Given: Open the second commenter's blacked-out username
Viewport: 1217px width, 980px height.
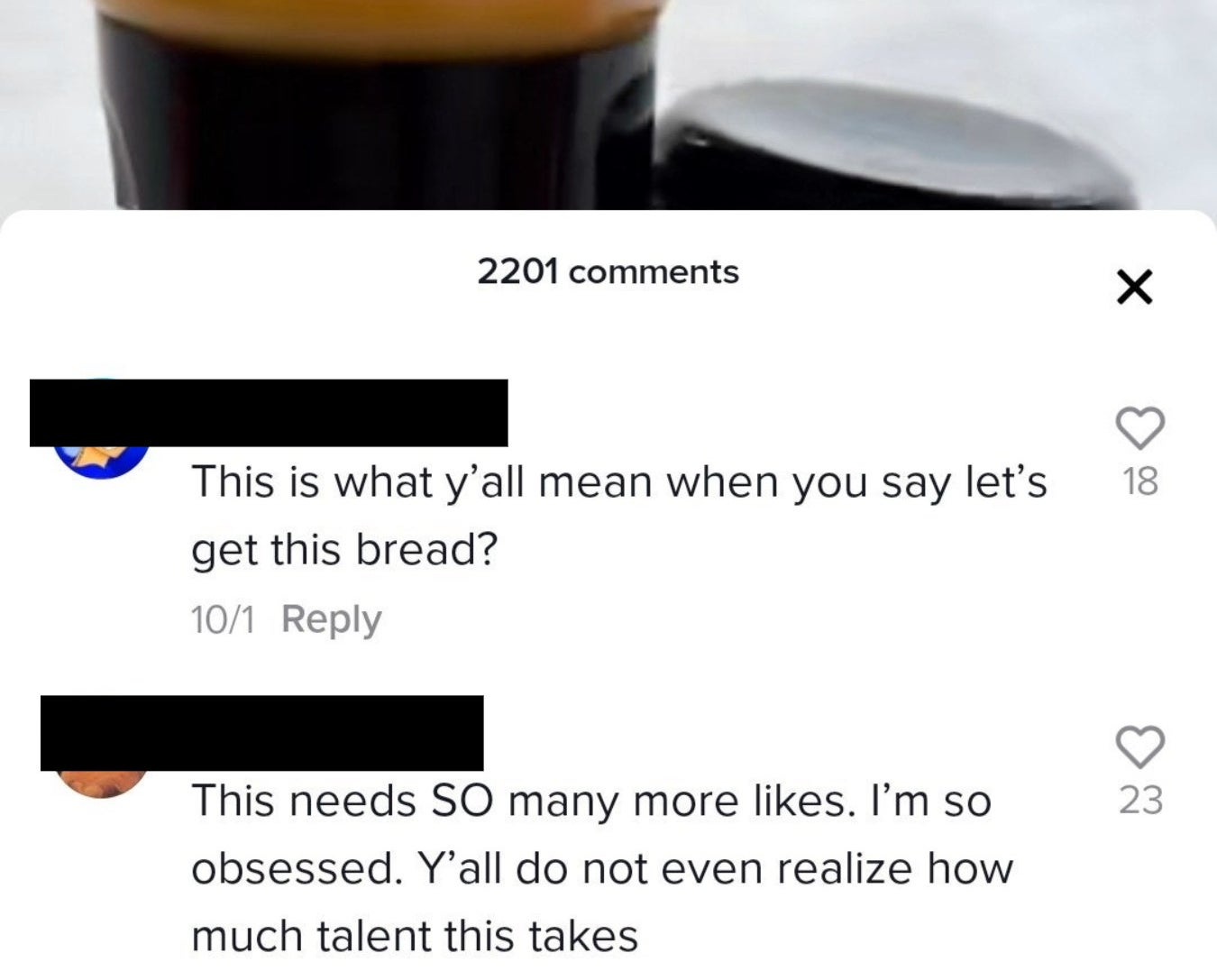Looking at the screenshot, I should point(262,733).
